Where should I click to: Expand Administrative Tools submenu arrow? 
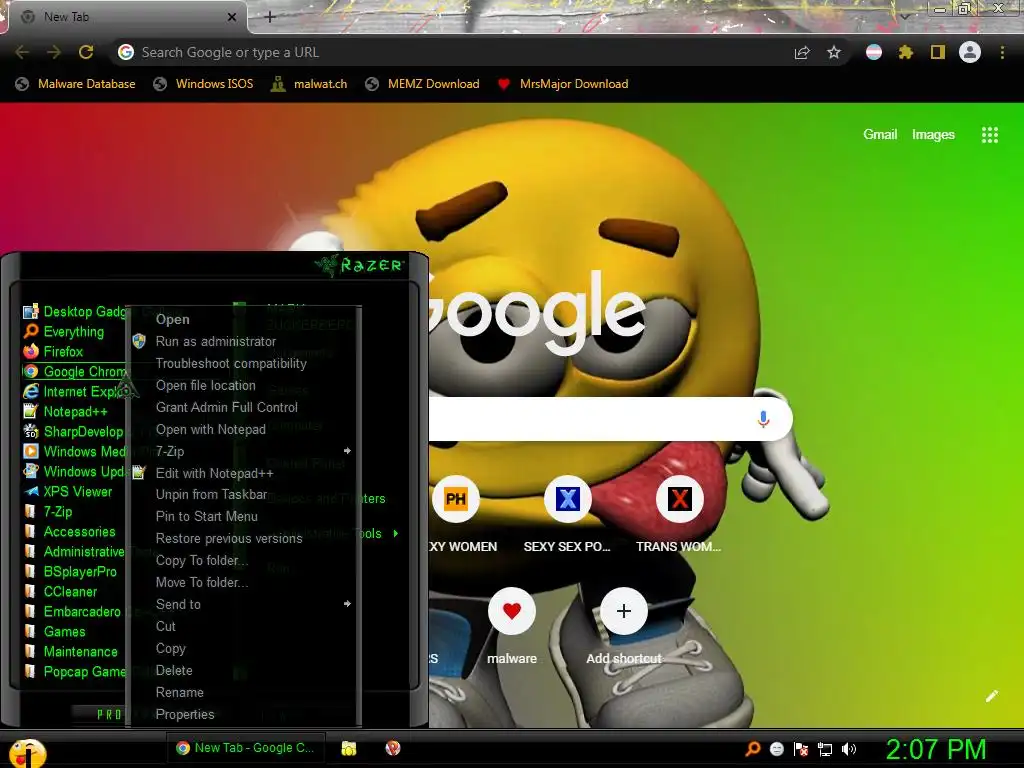click(x=396, y=534)
